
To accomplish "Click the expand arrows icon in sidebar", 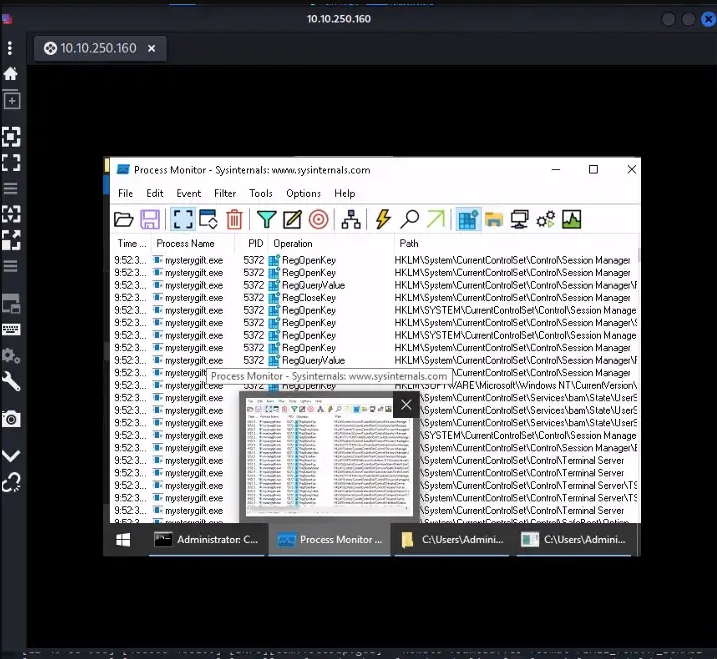I will [x=11, y=240].
